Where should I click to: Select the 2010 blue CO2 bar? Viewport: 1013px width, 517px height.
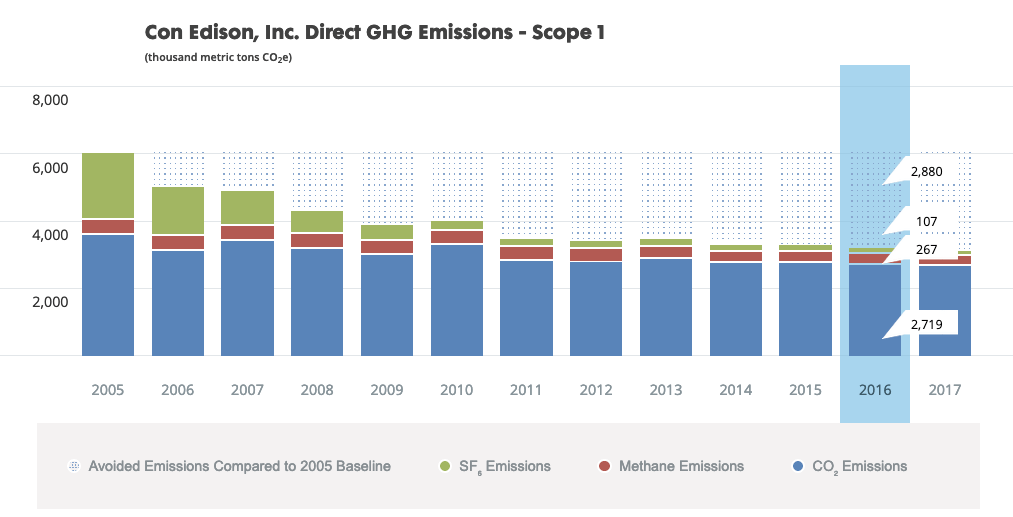point(457,300)
